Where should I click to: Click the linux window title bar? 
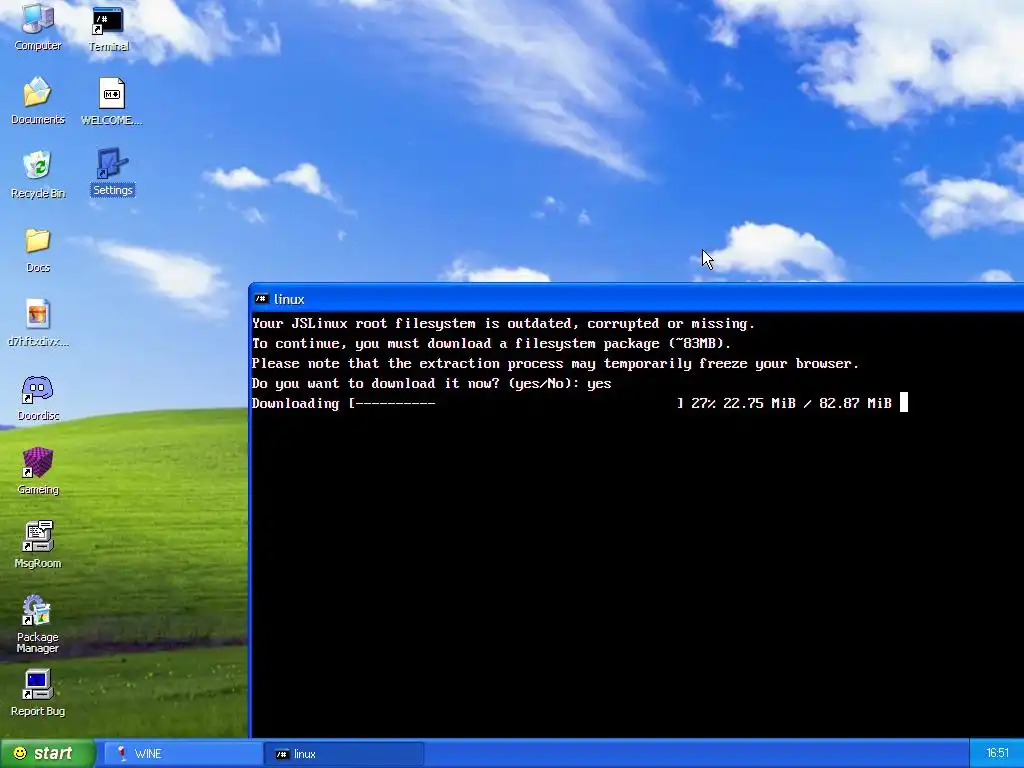pos(636,298)
